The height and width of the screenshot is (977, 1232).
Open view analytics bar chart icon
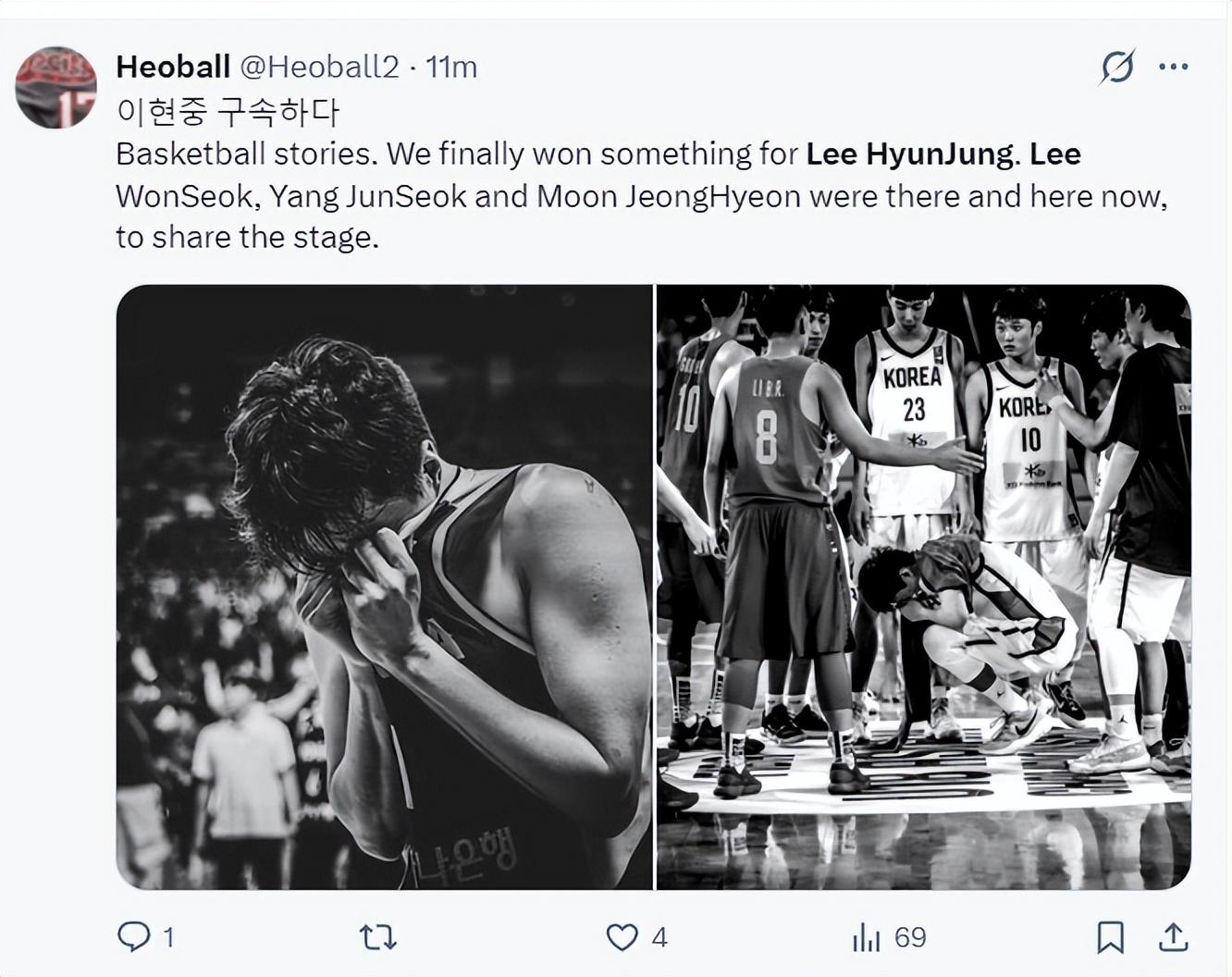click(866, 938)
